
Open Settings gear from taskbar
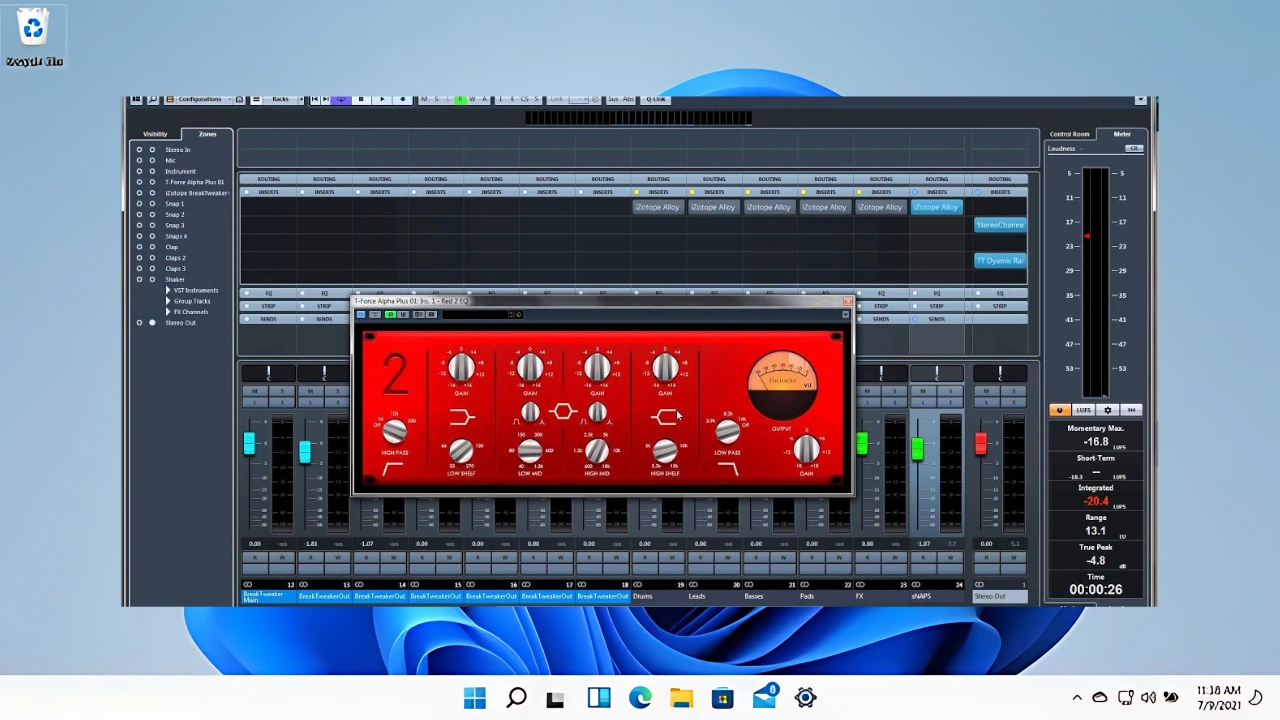(x=806, y=697)
